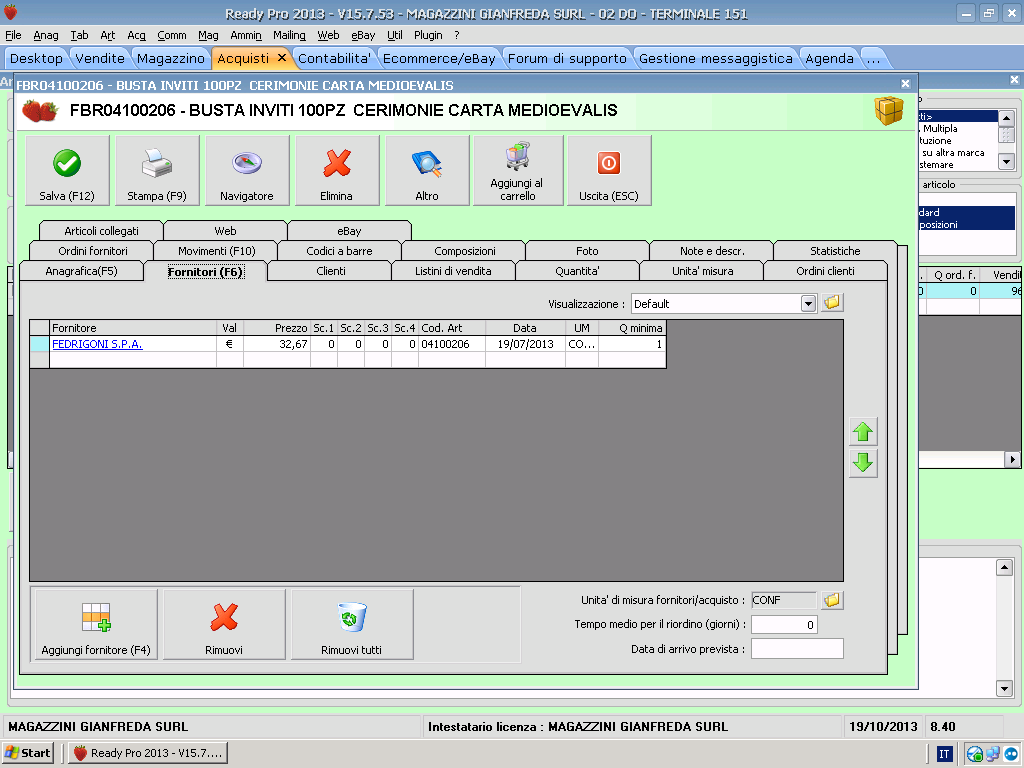Viewport: 1024px width, 768px height.
Task: Move supplier down with green arrow
Action: coord(863,463)
